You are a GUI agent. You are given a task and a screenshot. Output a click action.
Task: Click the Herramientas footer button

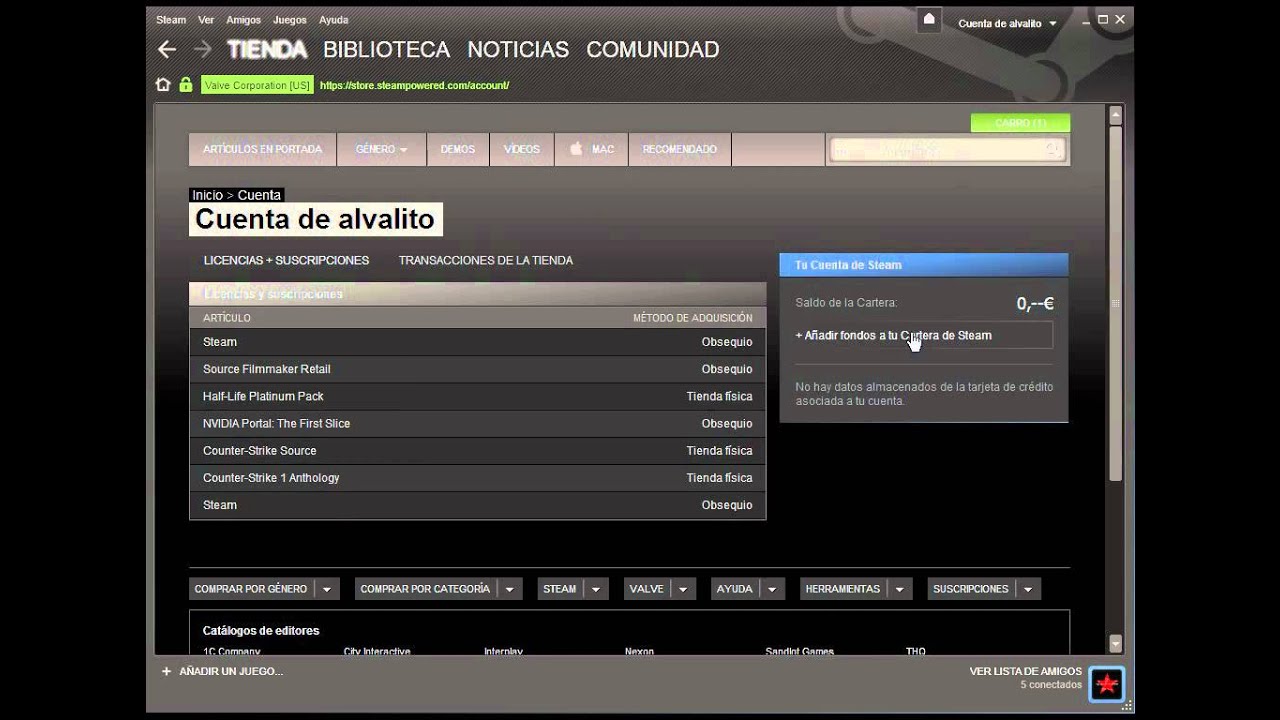[843, 589]
